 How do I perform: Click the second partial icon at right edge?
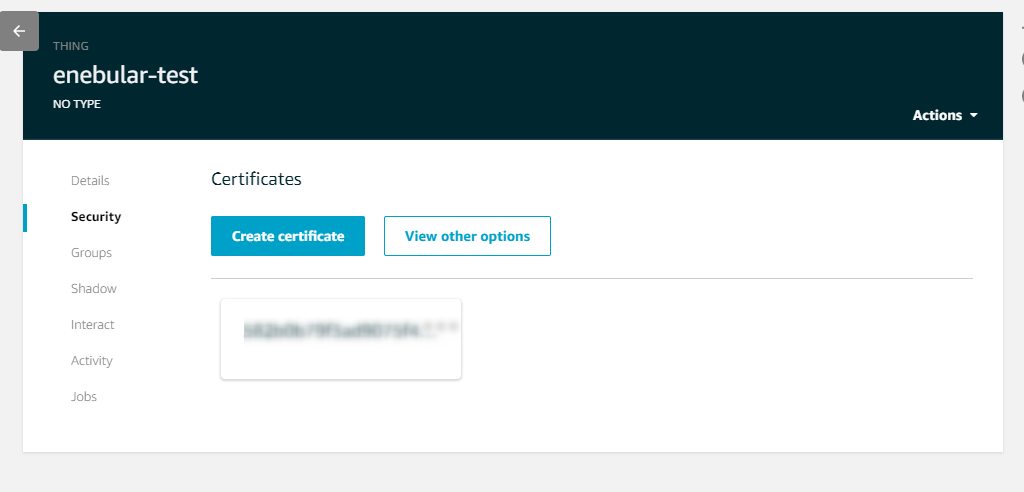click(x=1022, y=60)
